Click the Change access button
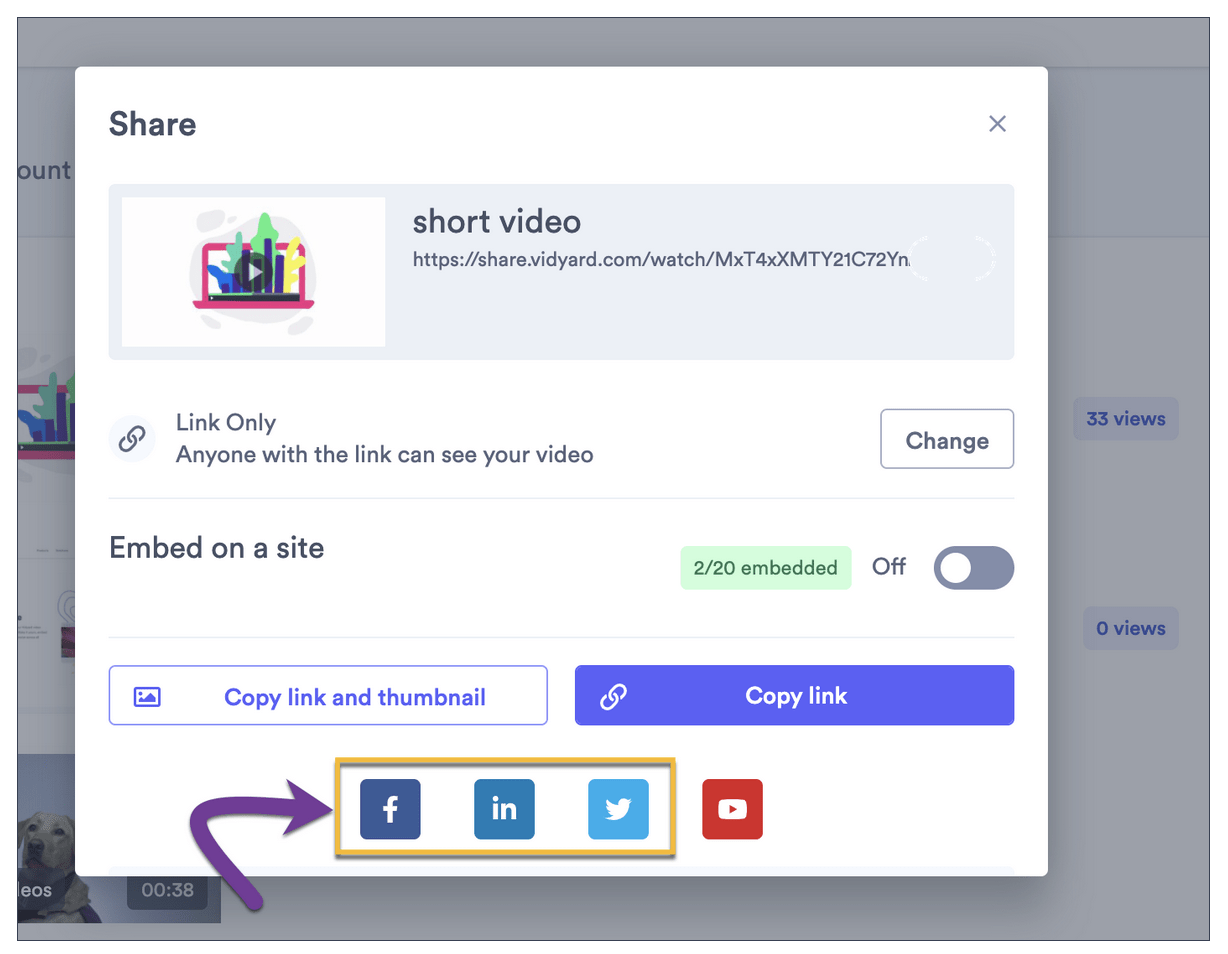Screen dimensions: 1228x954 coord(947,439)
